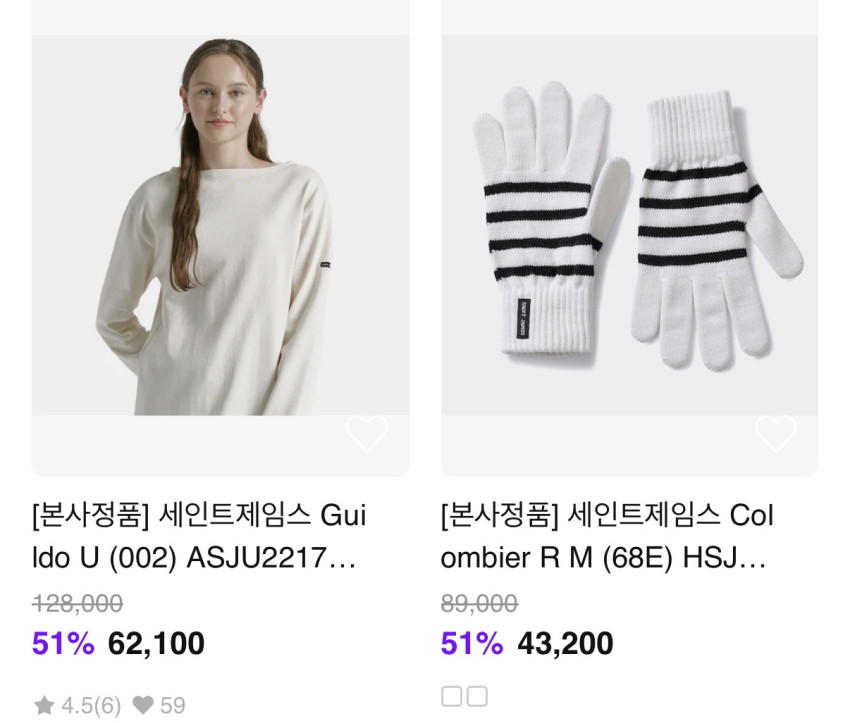Click the gray heart beside 59 likes
Viewport: 850px width, 723px height.
pyautogui.click(x=143, y=705)
